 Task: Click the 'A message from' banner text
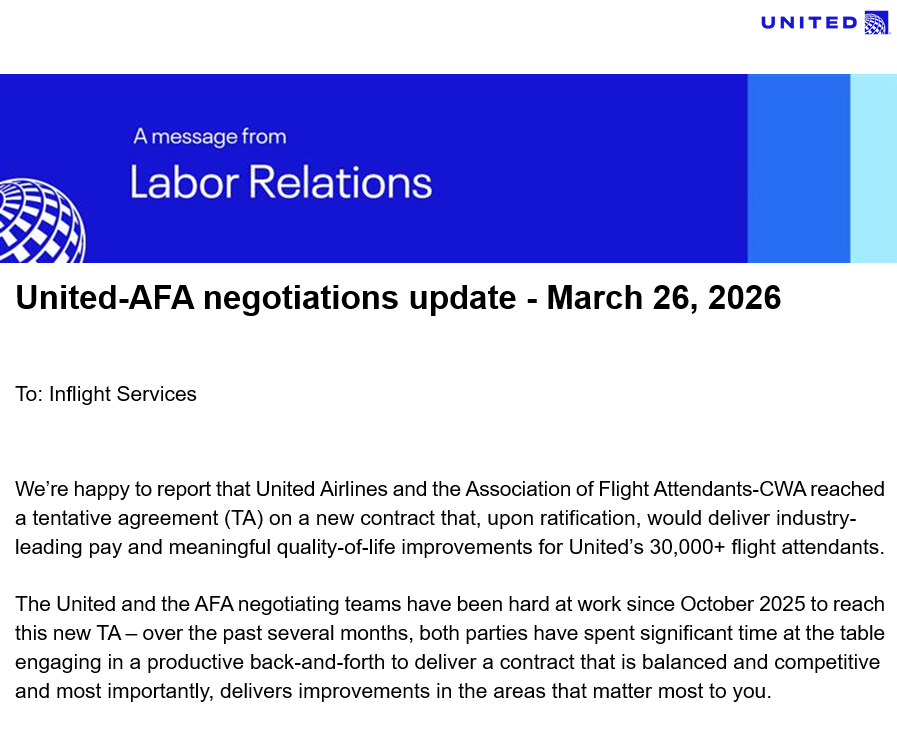pos(210,137)
